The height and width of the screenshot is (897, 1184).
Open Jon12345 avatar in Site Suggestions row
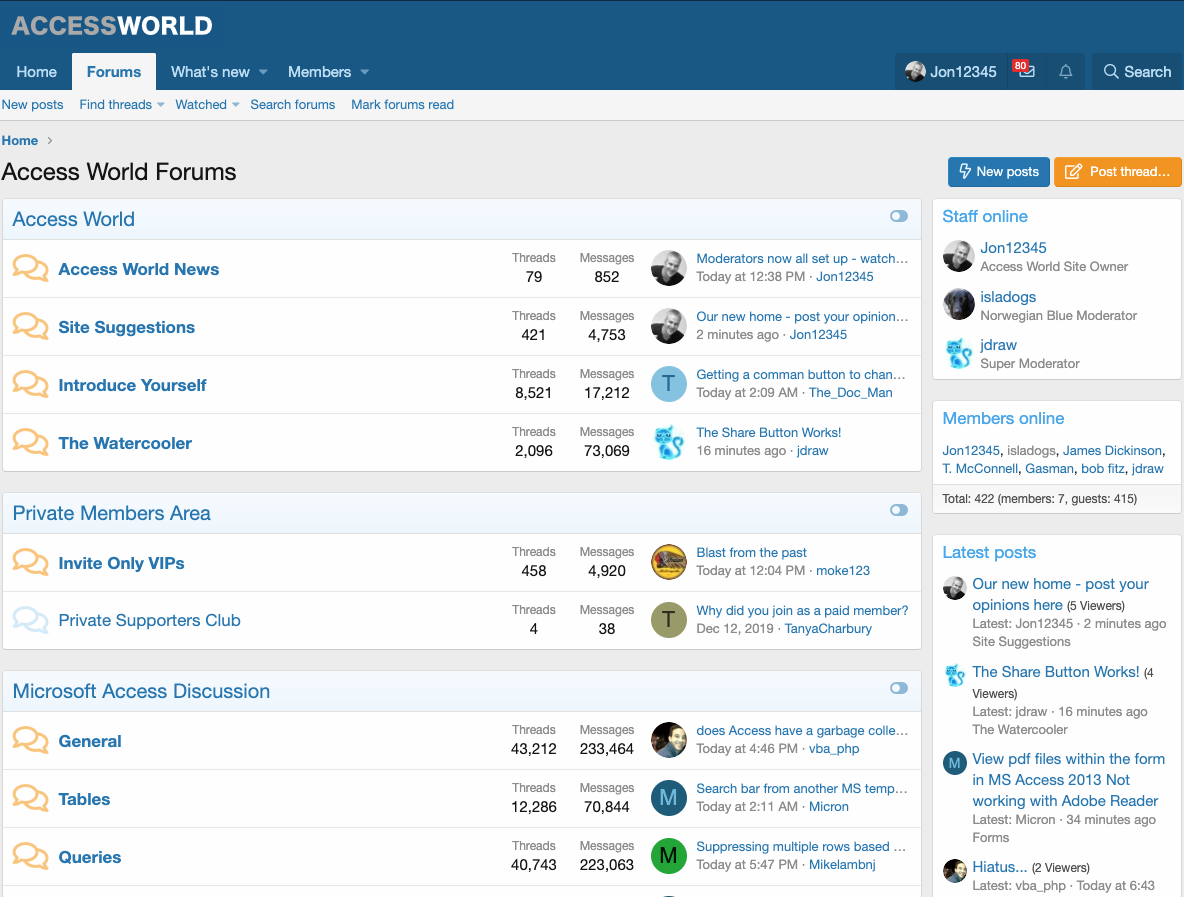(668, 326)
